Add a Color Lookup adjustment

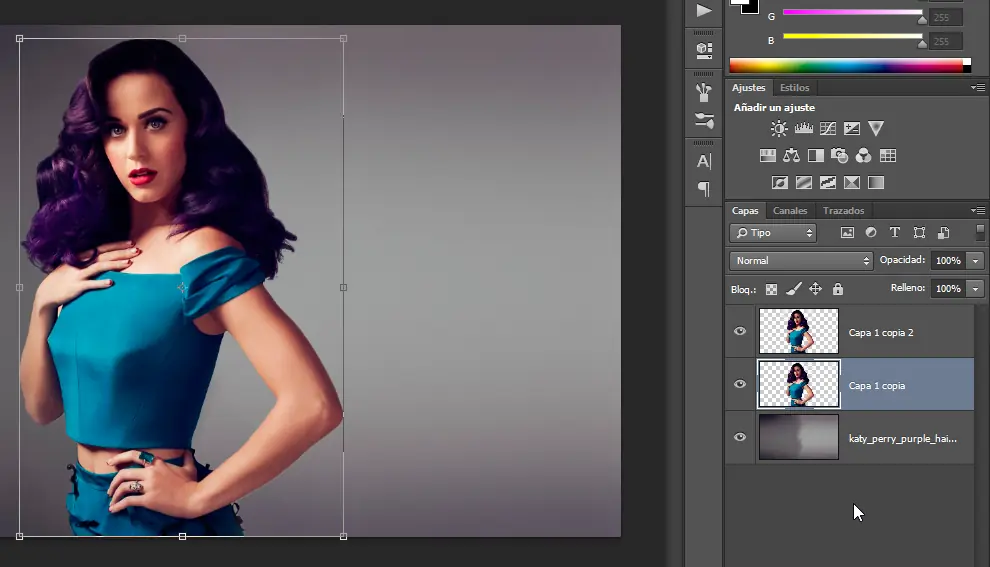tap(888, 155)
